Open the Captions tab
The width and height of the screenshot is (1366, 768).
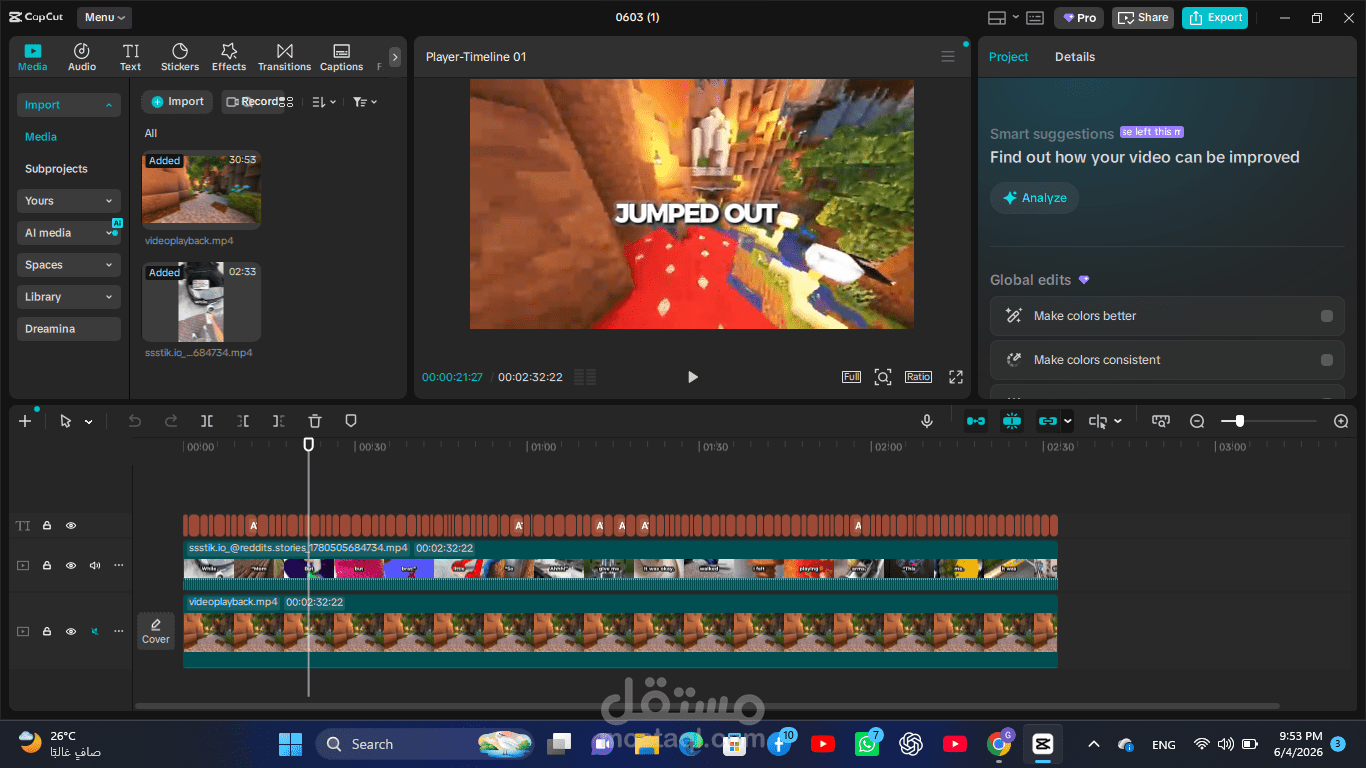click(342, 58)
